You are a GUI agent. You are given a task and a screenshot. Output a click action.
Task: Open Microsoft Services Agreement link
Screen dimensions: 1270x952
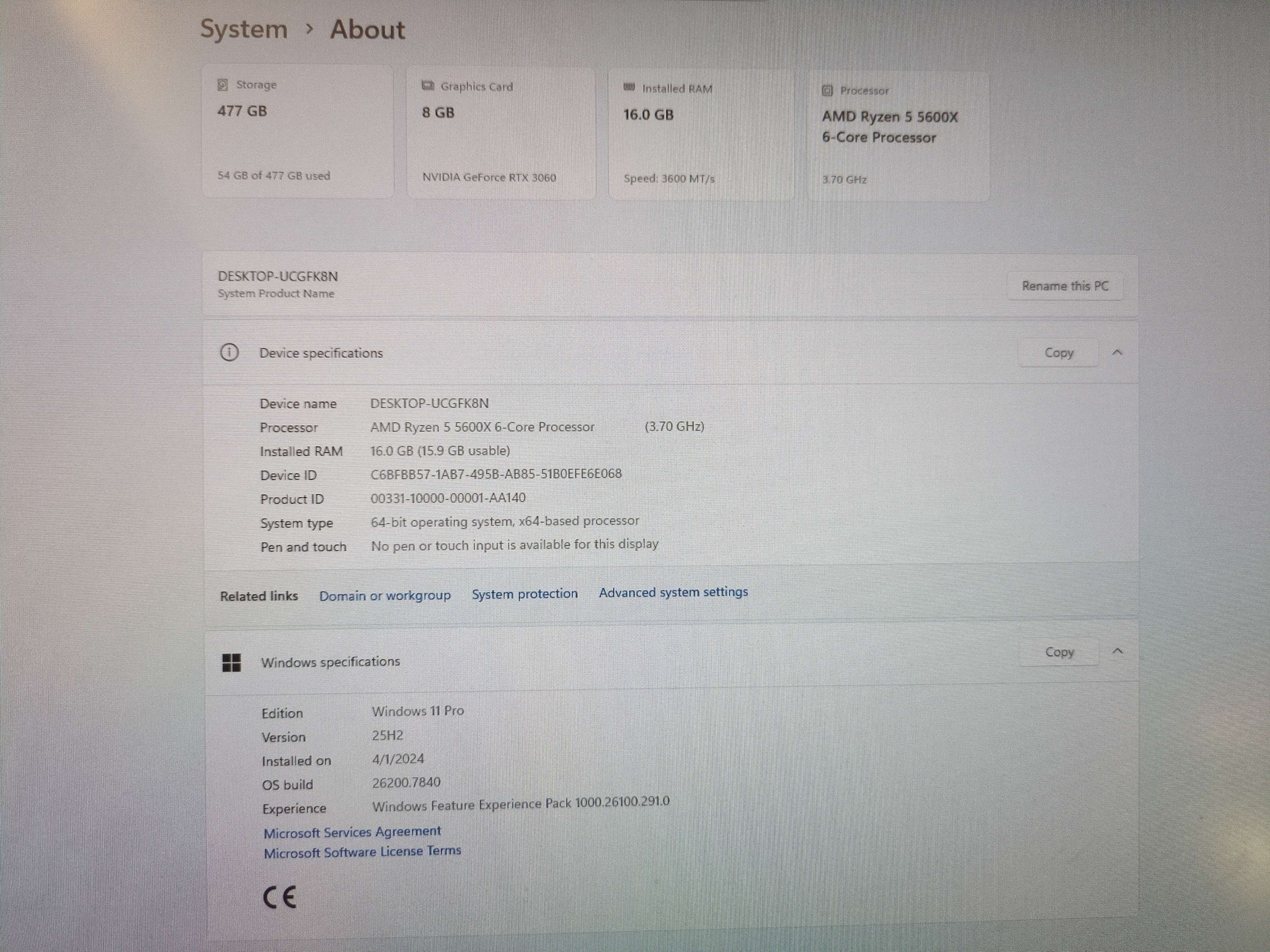click(352, 832)
